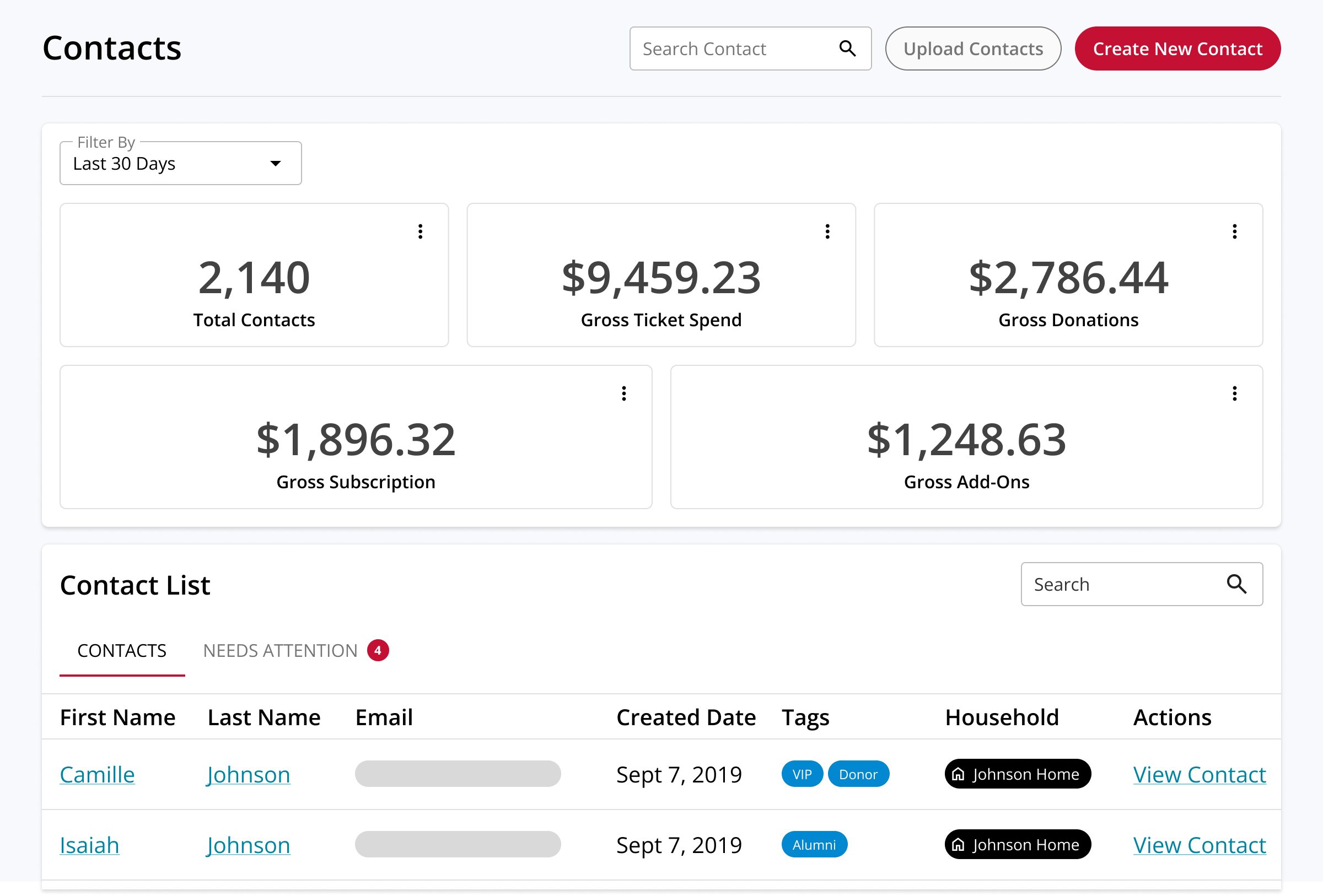Click the $1,896.32 Gross Subscription value

pyautogui.click(x=356, y=440)
